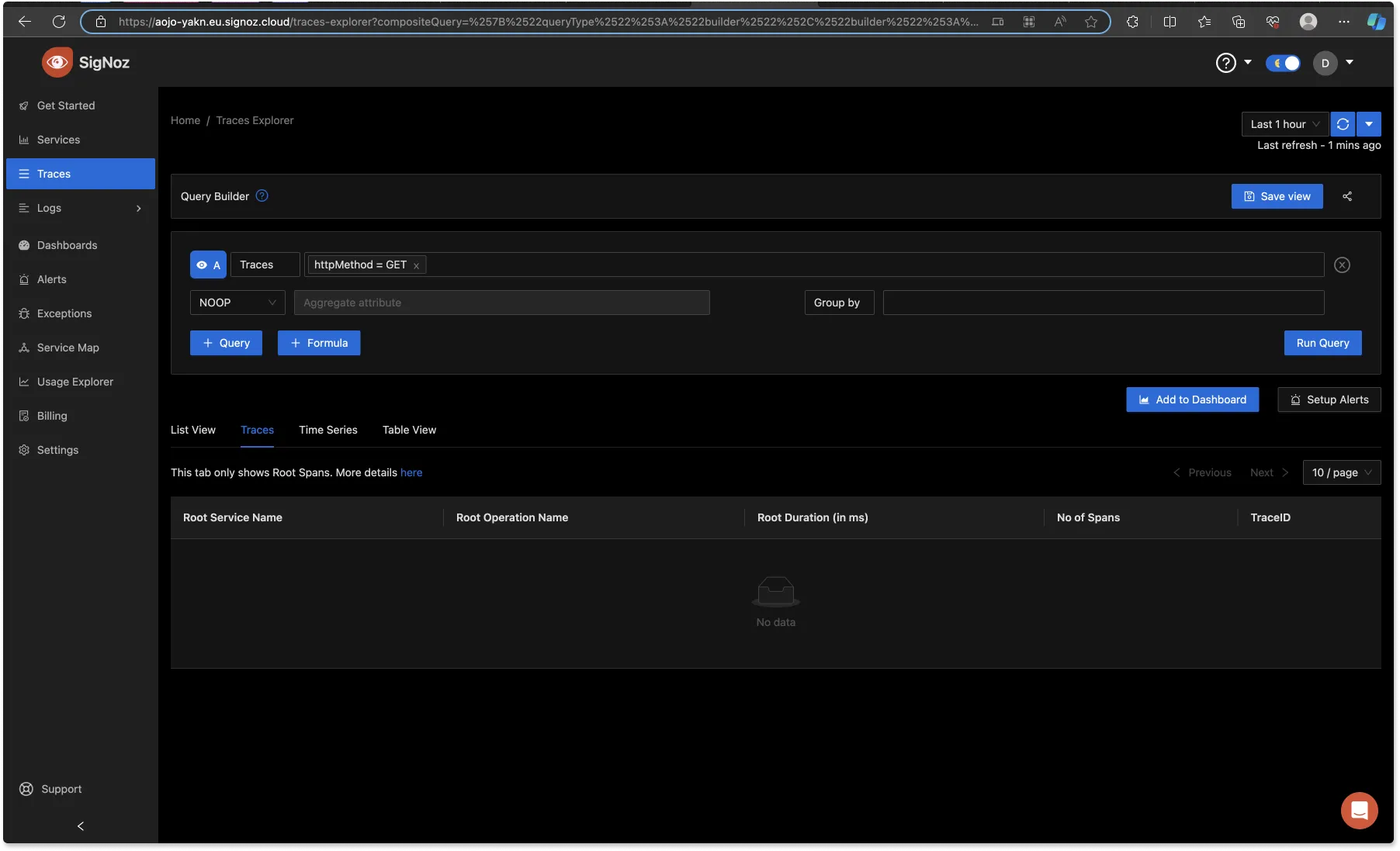
Task: Click the Query Builder help icon
Action: pyautogui.click(x=262, y=195)
